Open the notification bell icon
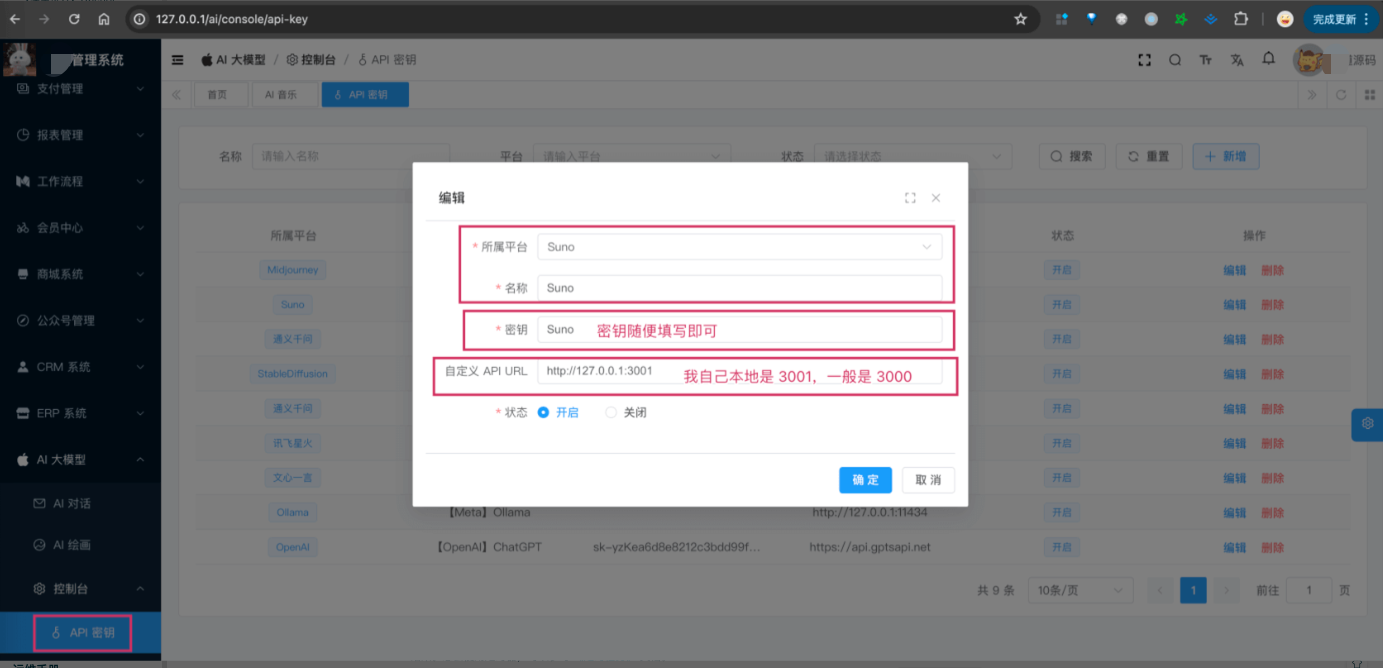Viewport: 1383px width, 668px height. (x=1268, y=59)
